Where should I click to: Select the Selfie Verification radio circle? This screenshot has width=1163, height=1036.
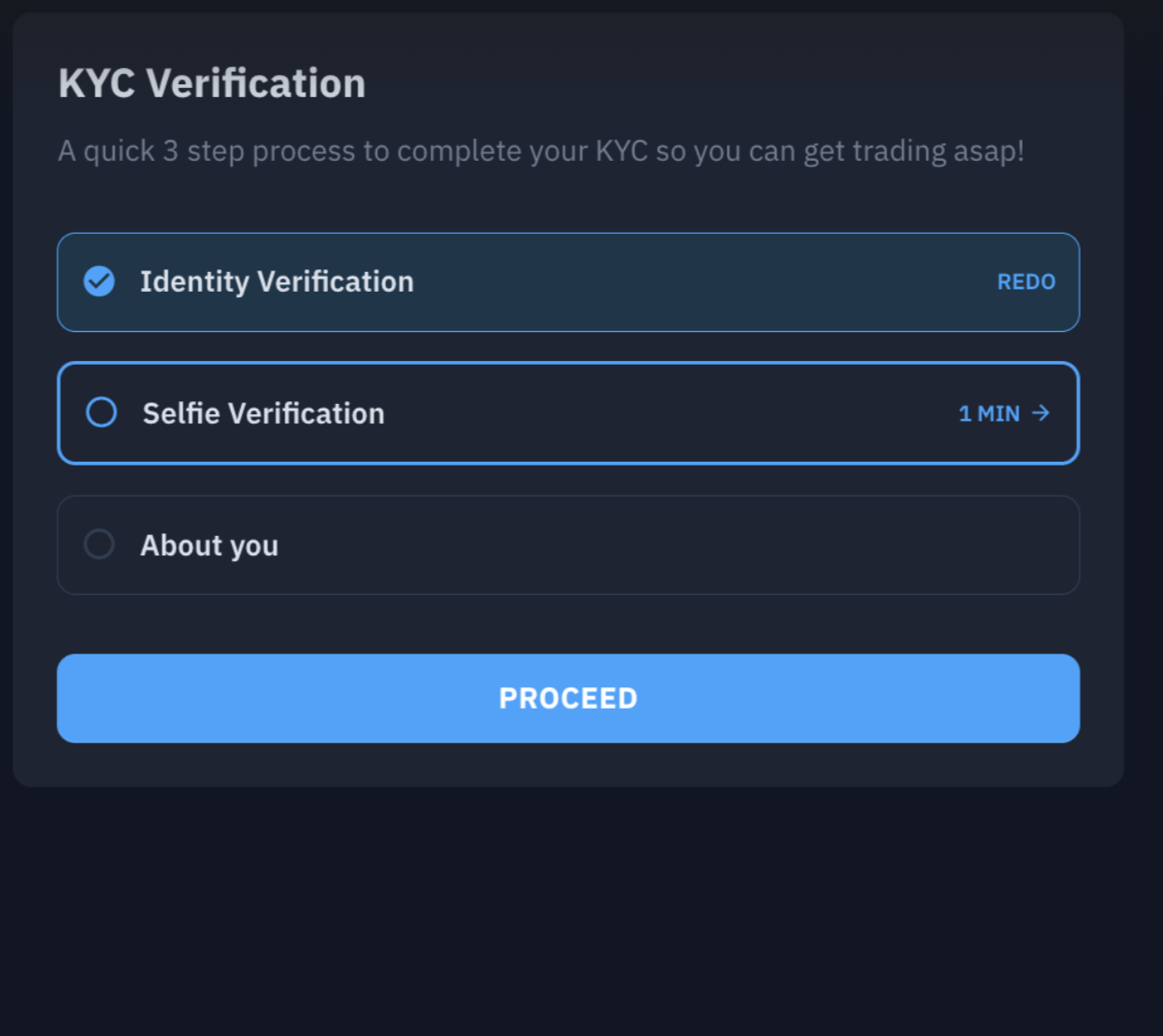tap(101, 412)
